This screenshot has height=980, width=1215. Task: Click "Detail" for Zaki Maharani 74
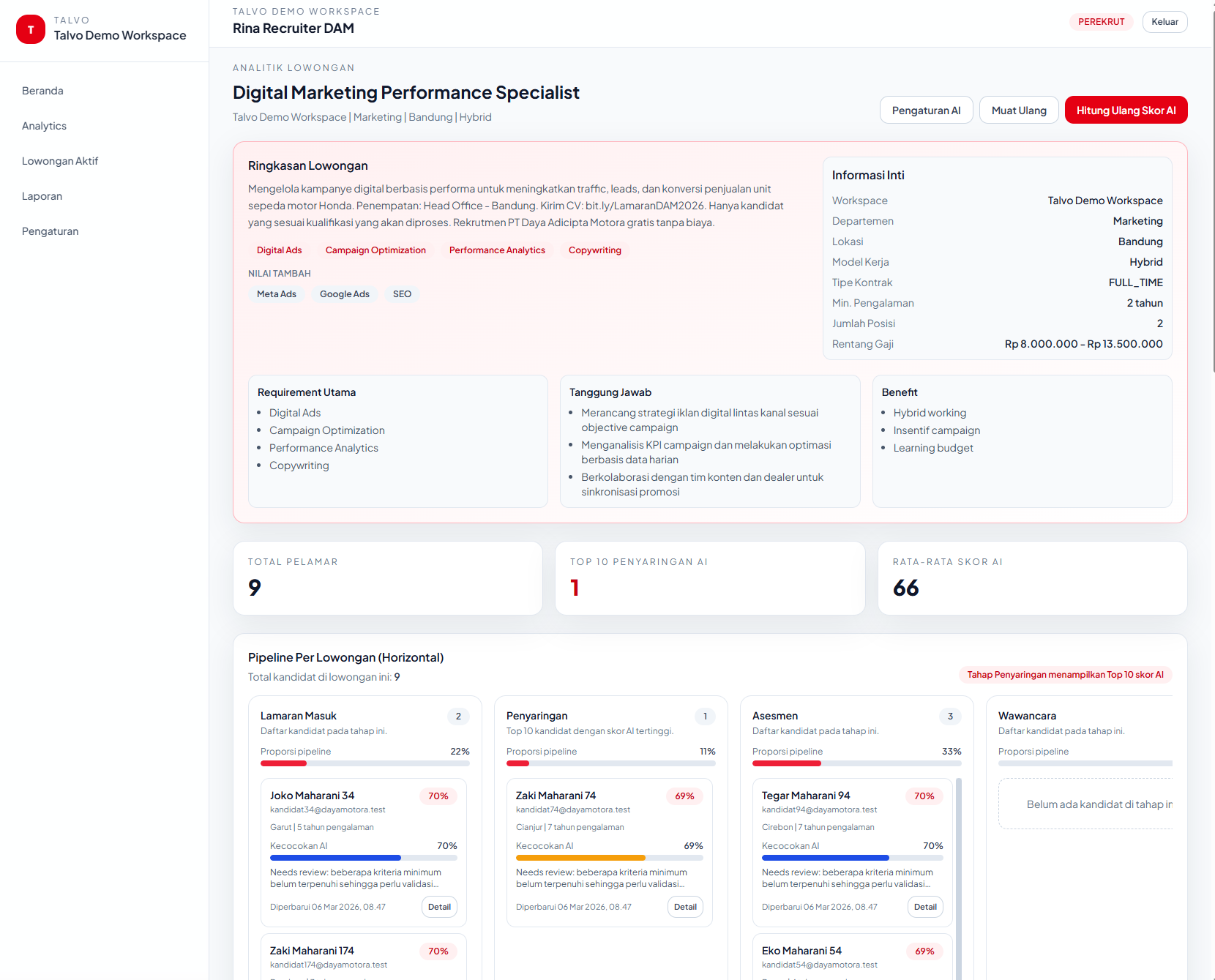tap(685, 906)
